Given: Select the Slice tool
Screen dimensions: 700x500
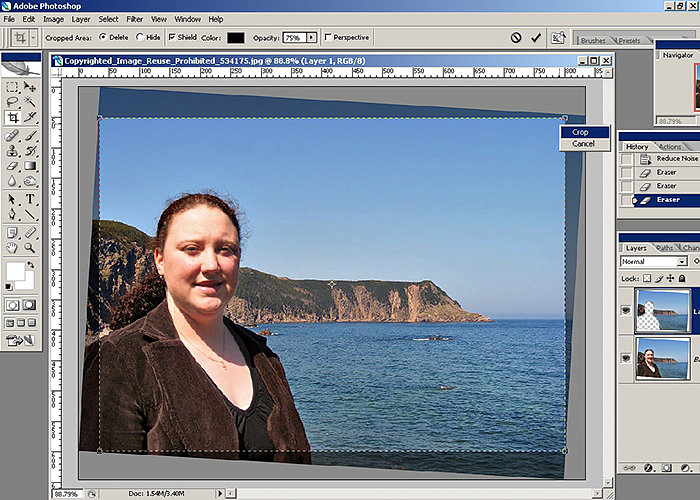Looking at the screenshot, I should (x=30, y=118).
